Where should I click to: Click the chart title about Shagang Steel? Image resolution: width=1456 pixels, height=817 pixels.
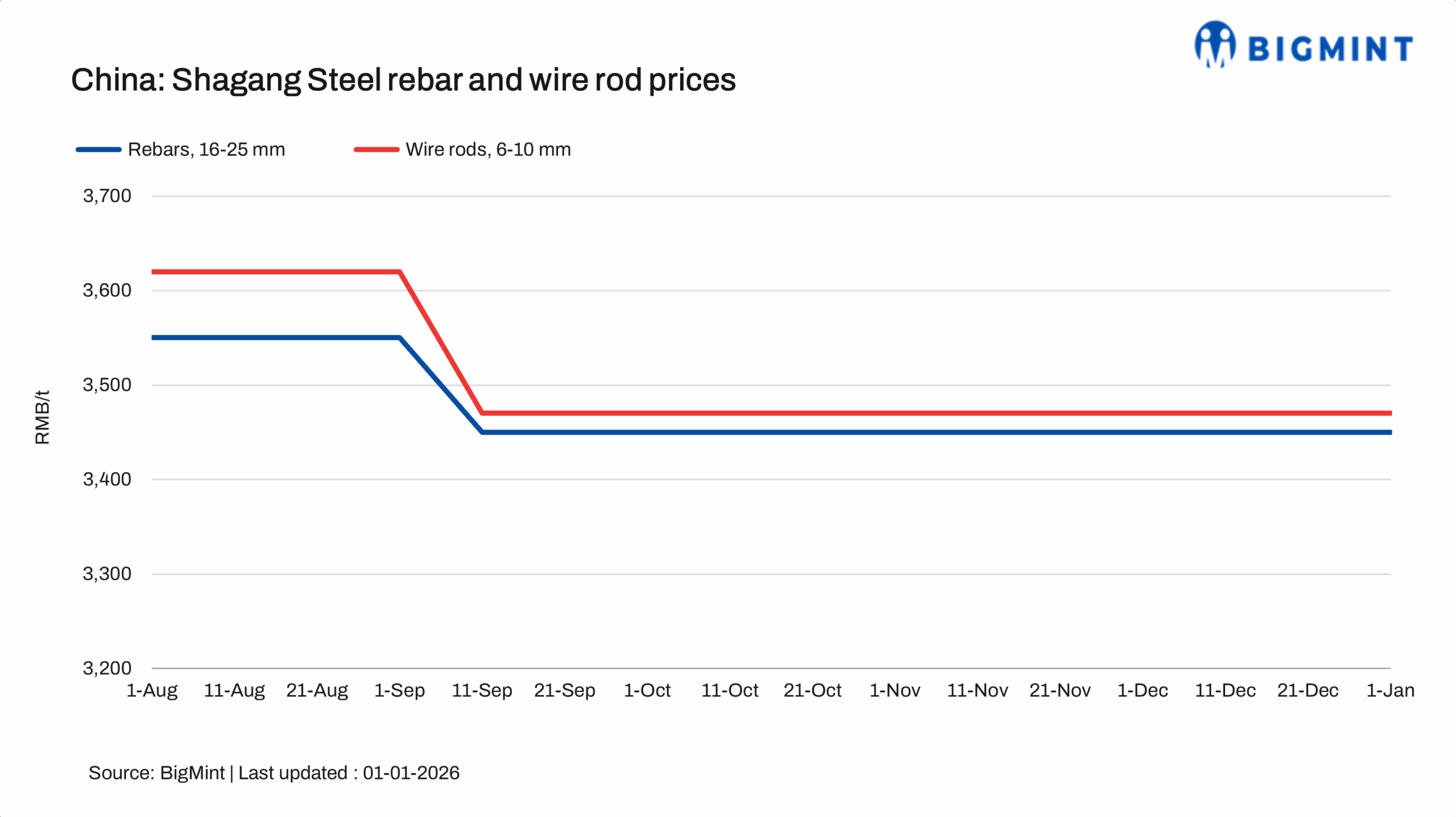click(403, 80)
